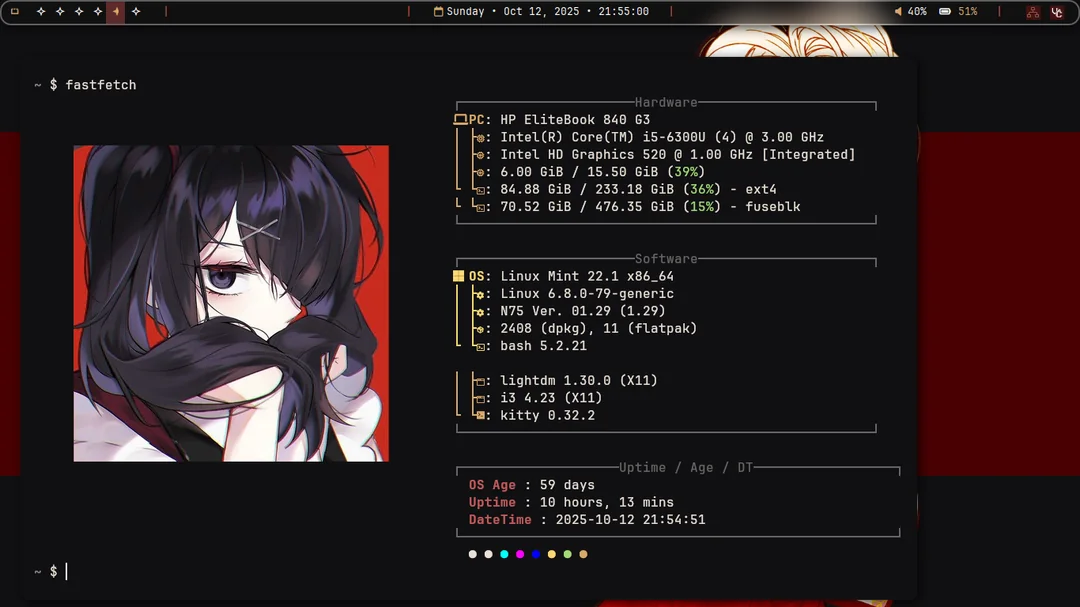The image size is (1080, 607).
Task: Click the Linux 6.8.0-79-generic text
Action: (587, 294)
